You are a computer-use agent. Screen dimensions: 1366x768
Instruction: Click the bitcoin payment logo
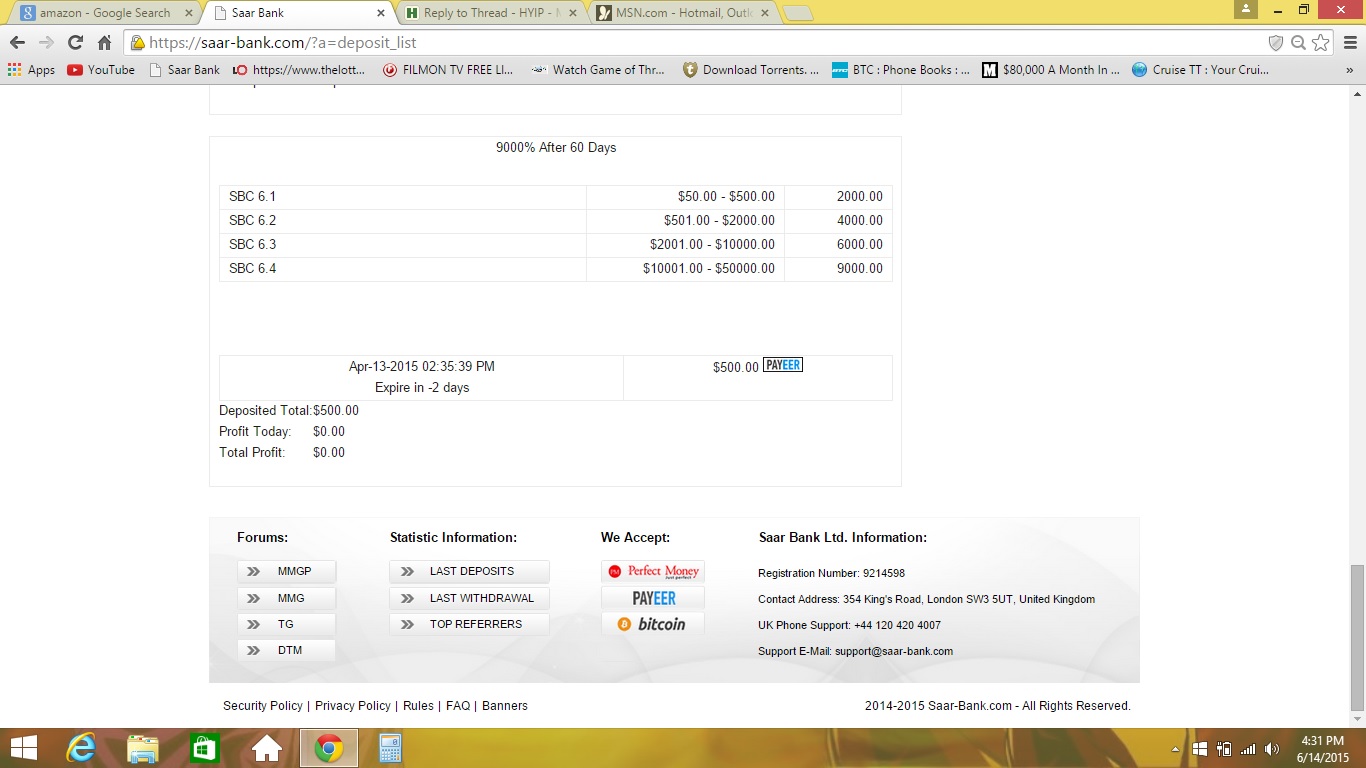pyautogui.click(x=653, y=624)
